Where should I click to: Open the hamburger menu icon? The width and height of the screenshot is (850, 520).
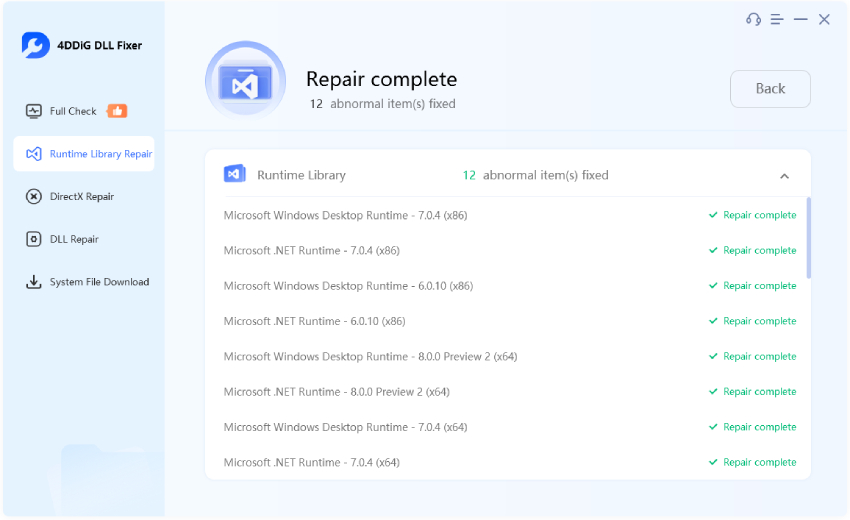[777, 20]
